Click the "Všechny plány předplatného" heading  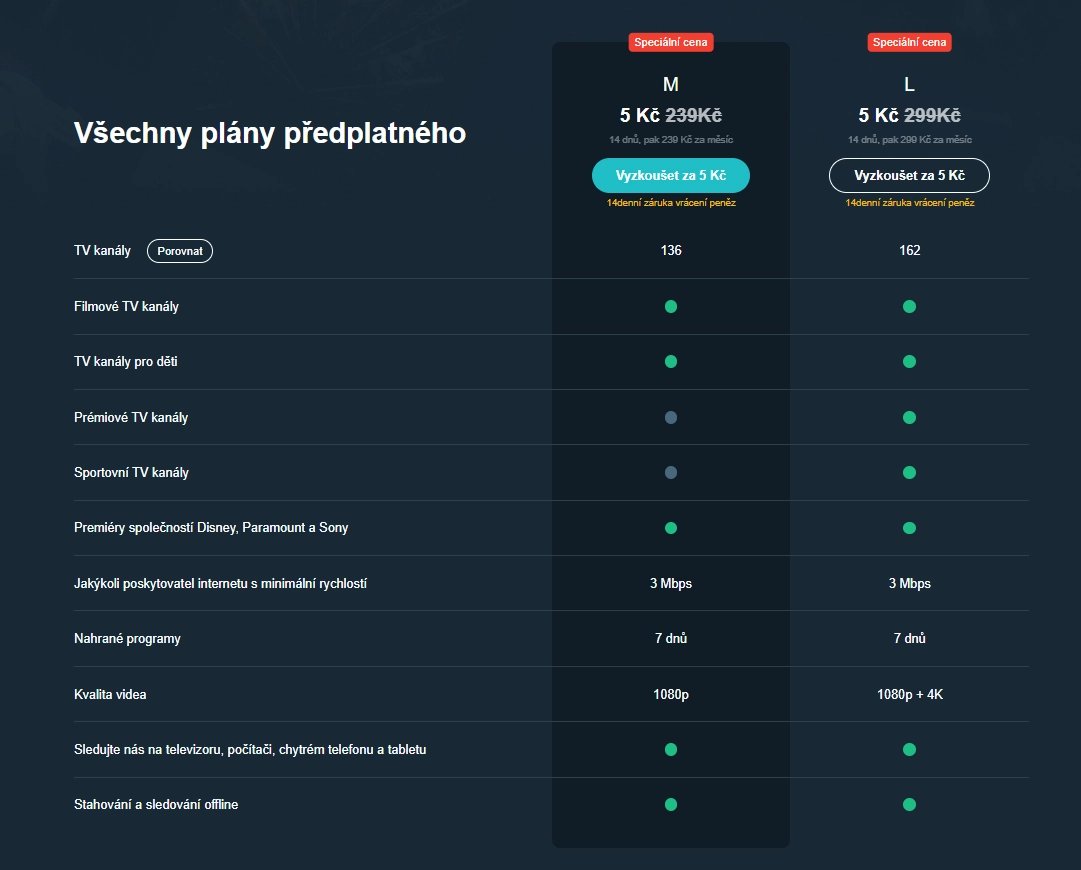[x=270, y=133]
